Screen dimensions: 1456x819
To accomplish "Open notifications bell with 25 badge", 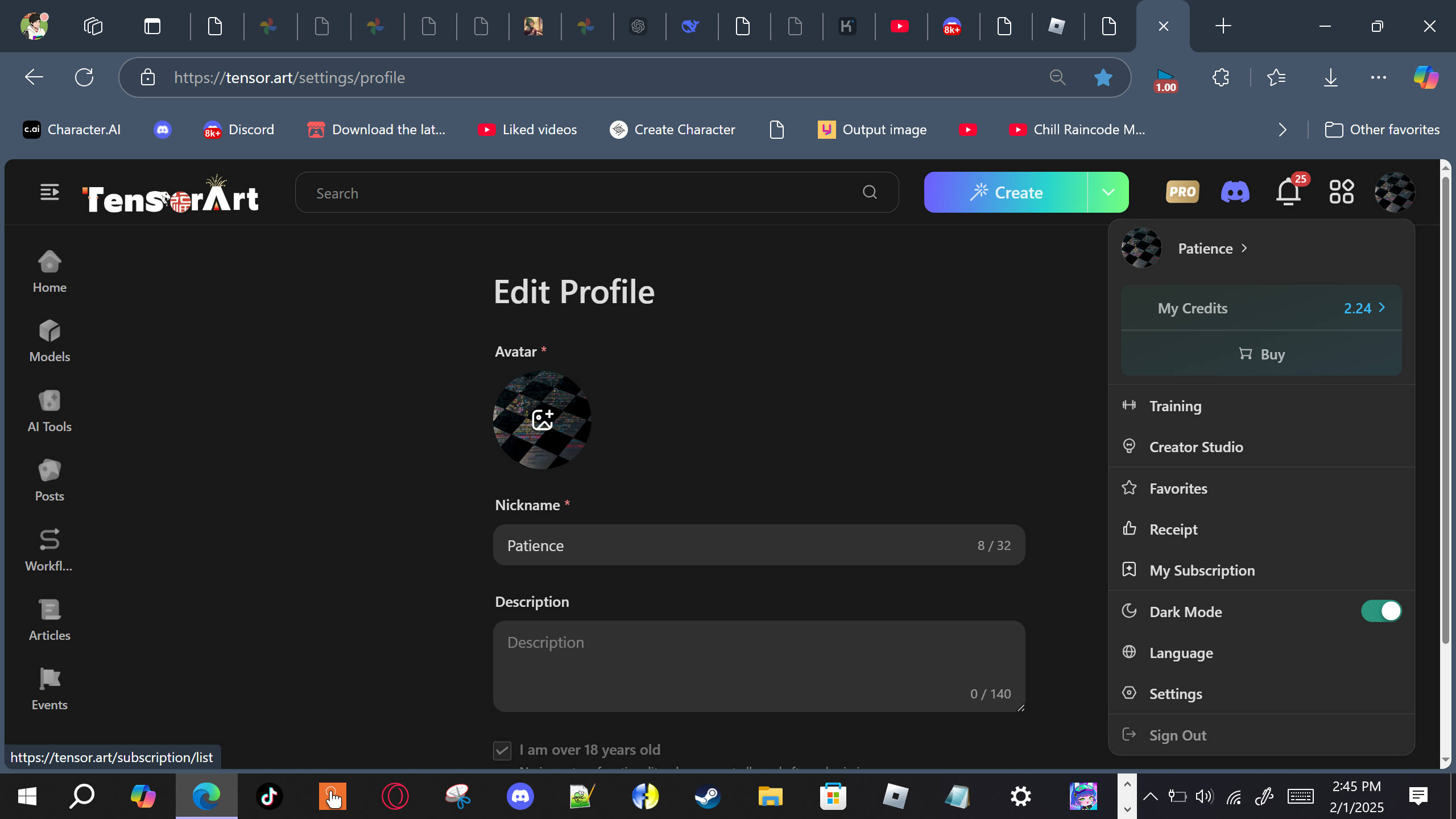I will (1288, 192).
